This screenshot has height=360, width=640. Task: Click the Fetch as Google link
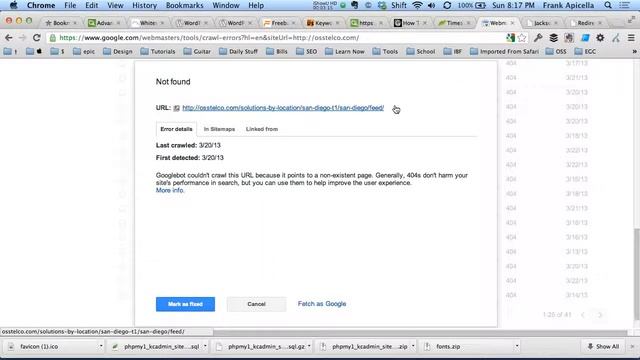322,304
